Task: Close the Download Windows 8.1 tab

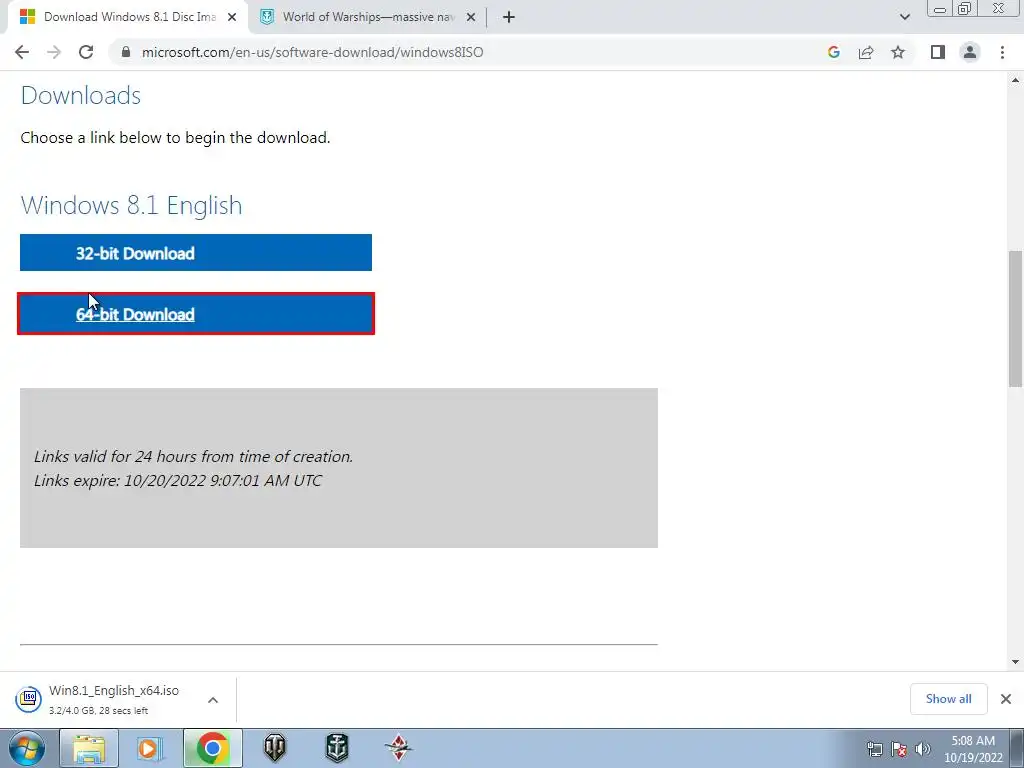Action: (232, 17)
